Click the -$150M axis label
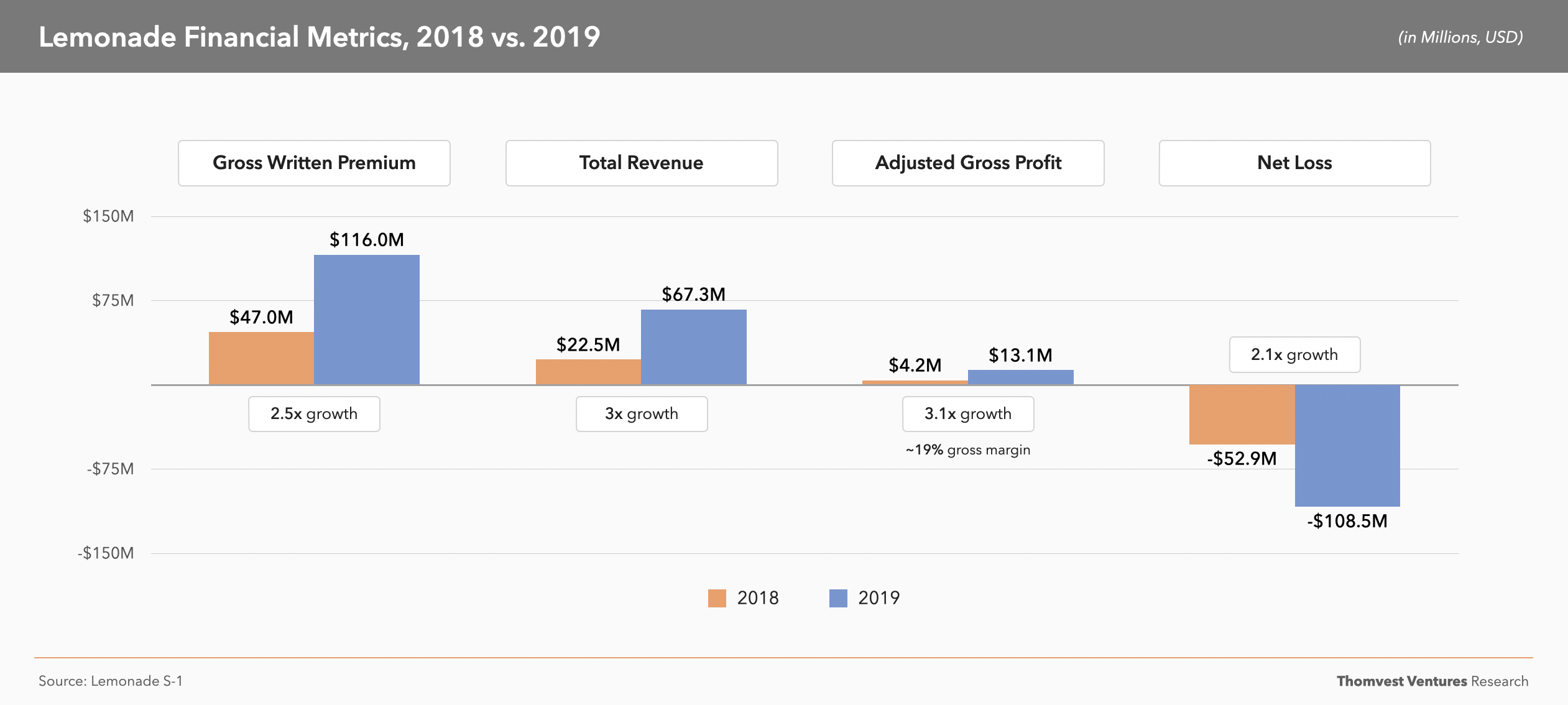1568x705 pixels. click(x=106, y=553)
